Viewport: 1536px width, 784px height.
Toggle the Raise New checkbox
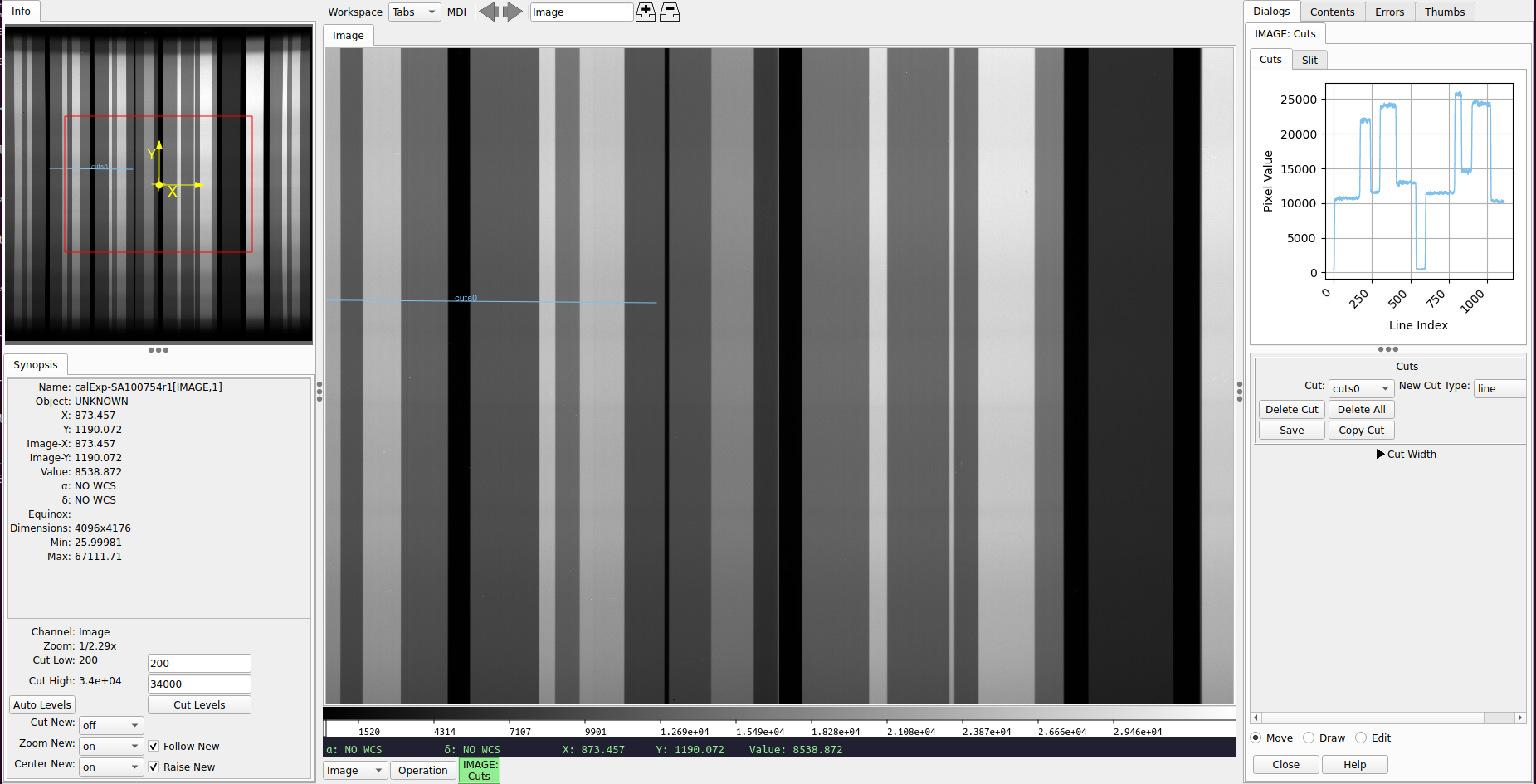[x=154, y=767]
